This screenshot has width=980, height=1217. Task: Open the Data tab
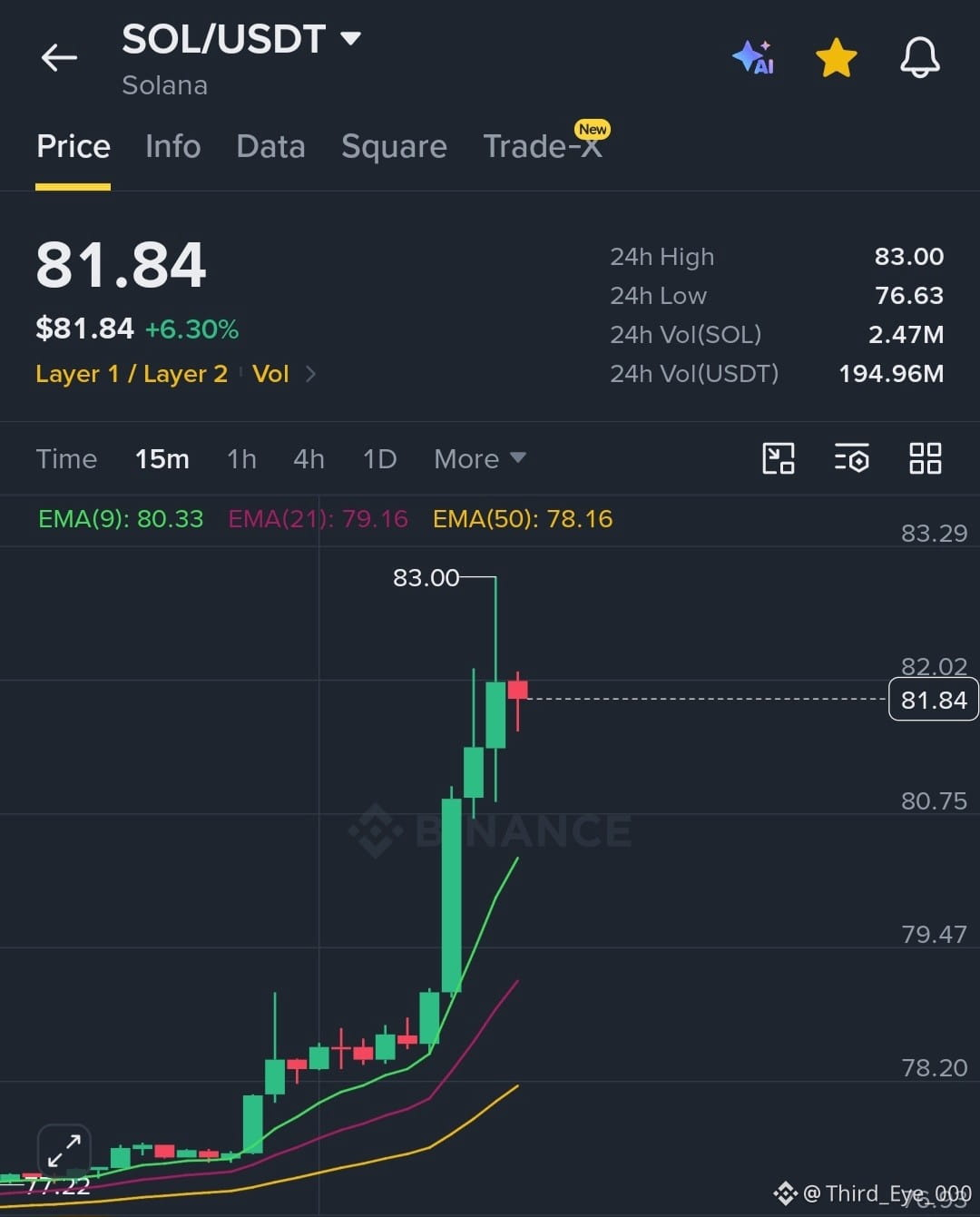[x=270, y=146]
